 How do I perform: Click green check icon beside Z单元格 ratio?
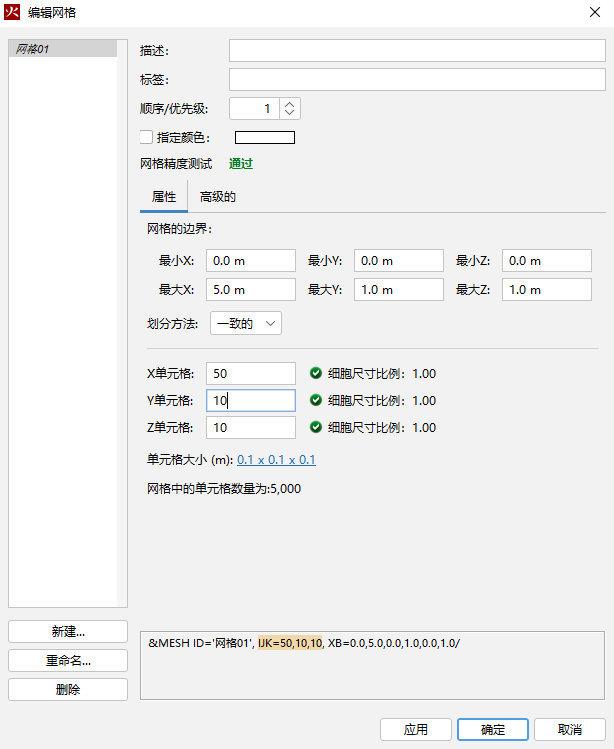coord(316,428)
